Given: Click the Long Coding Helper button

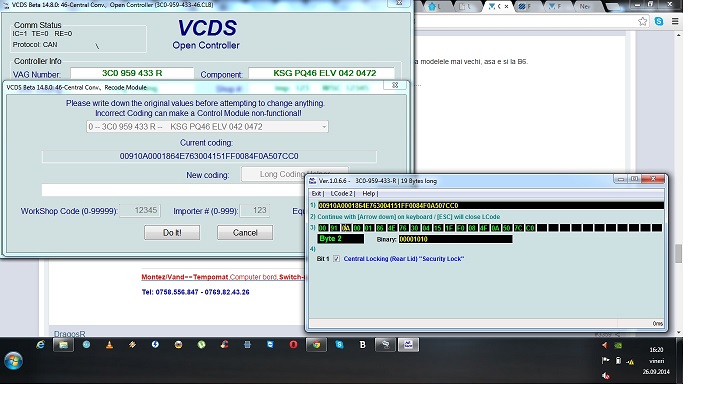Looking at the screenshot, I should [295, 174].
